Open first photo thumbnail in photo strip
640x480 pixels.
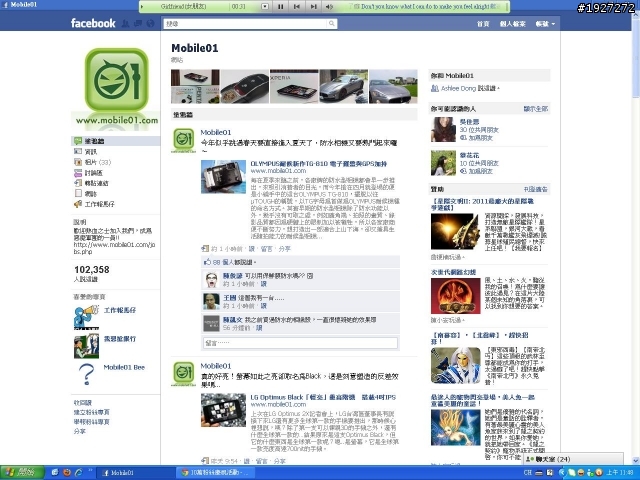[x=195, y=86]
